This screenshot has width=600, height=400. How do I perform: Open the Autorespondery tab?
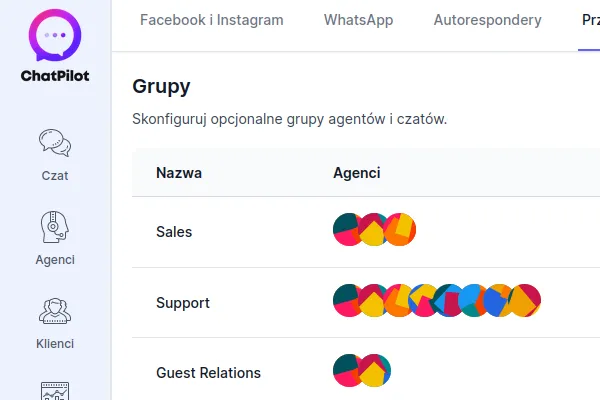pos(487,20)
